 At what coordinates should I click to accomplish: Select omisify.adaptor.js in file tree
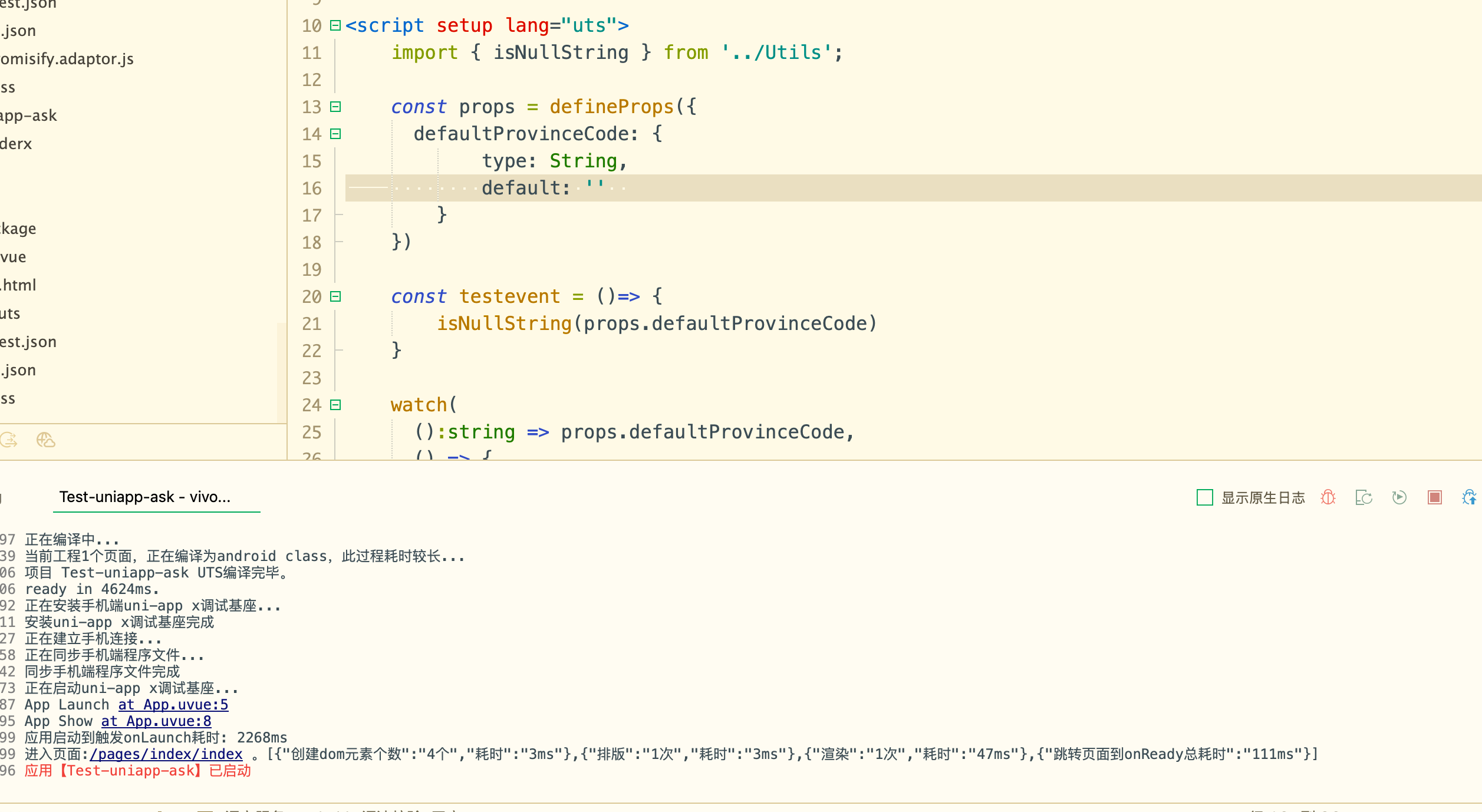67,59
